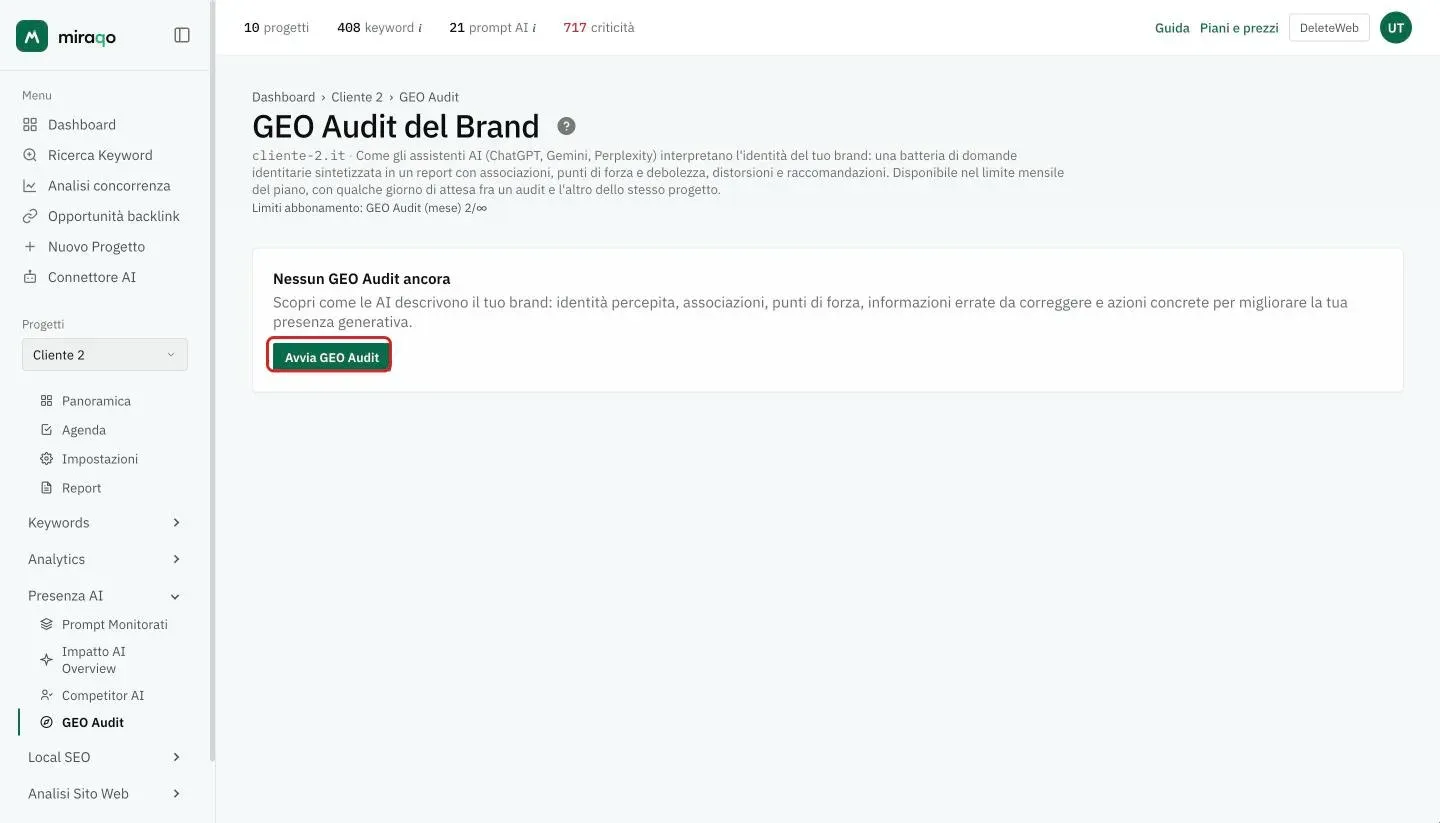
Task: Click the Report document icon
Action: pos(46,488)
